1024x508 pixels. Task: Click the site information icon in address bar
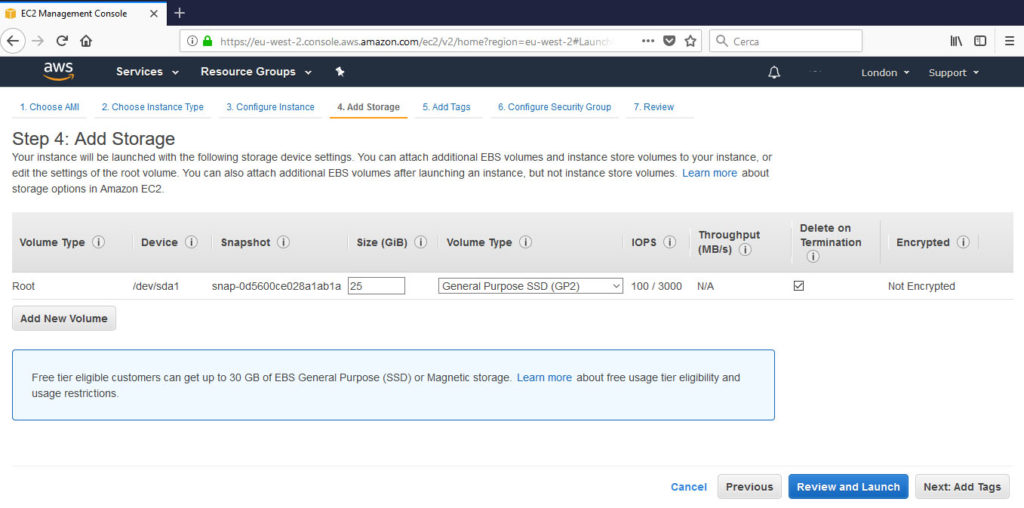point(192,40)
